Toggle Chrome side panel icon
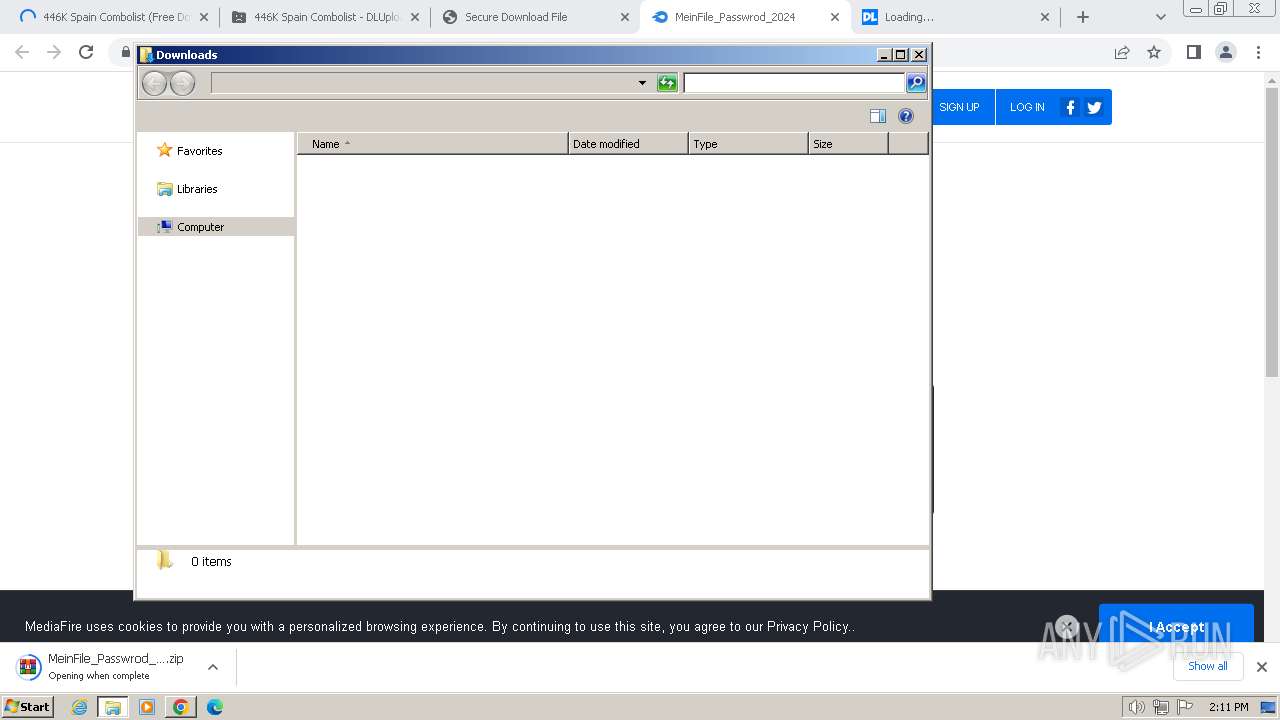1280x720 pixels. point(1193,52)
